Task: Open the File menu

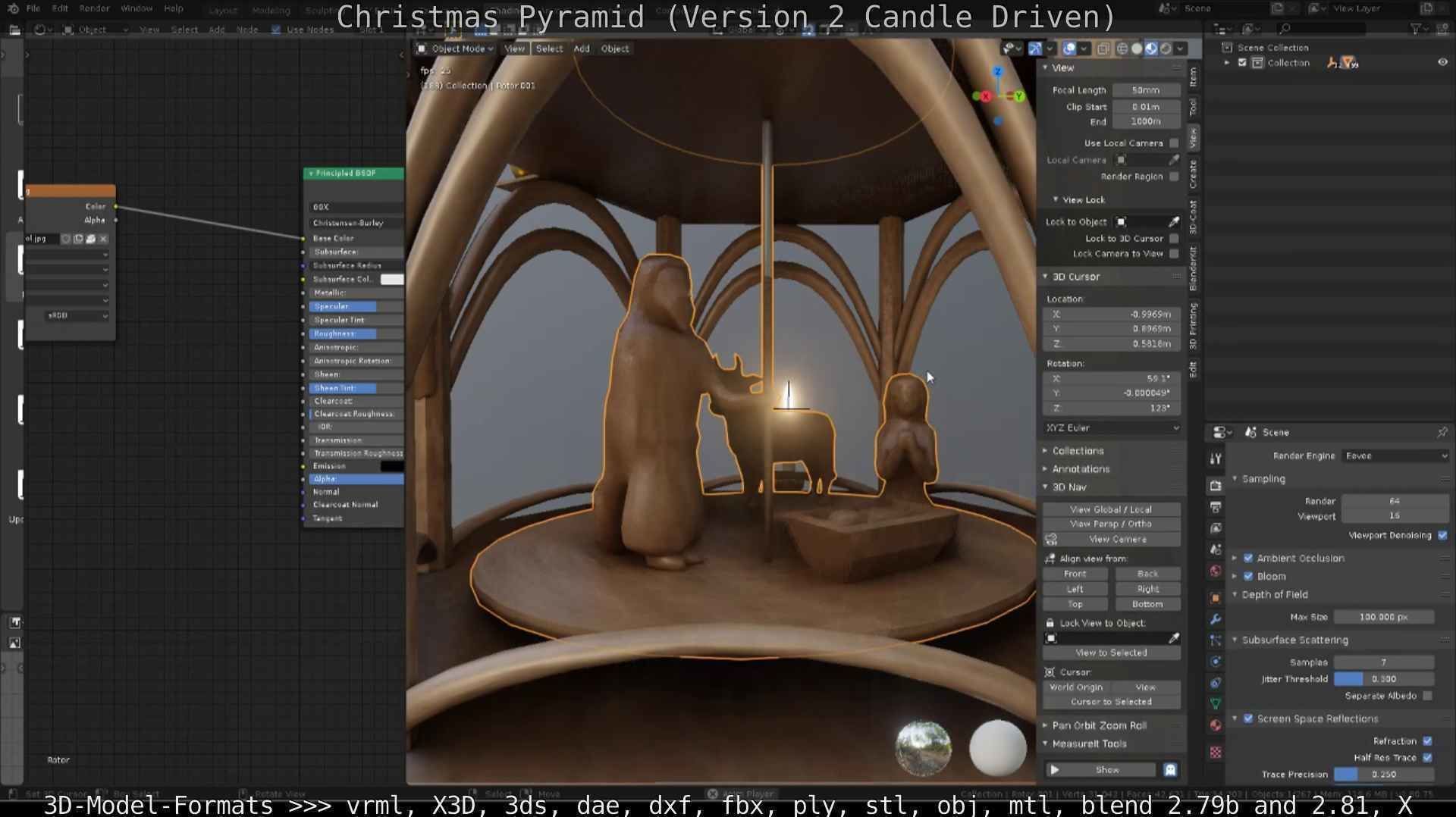Action: (33, 8)
